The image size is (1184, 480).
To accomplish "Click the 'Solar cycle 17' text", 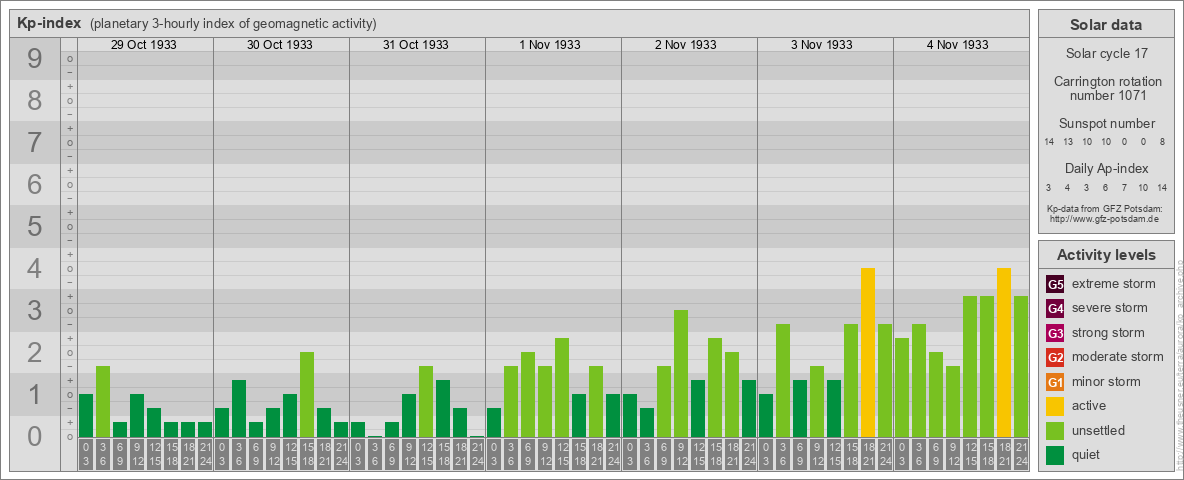I will (x=1106, y=54).
